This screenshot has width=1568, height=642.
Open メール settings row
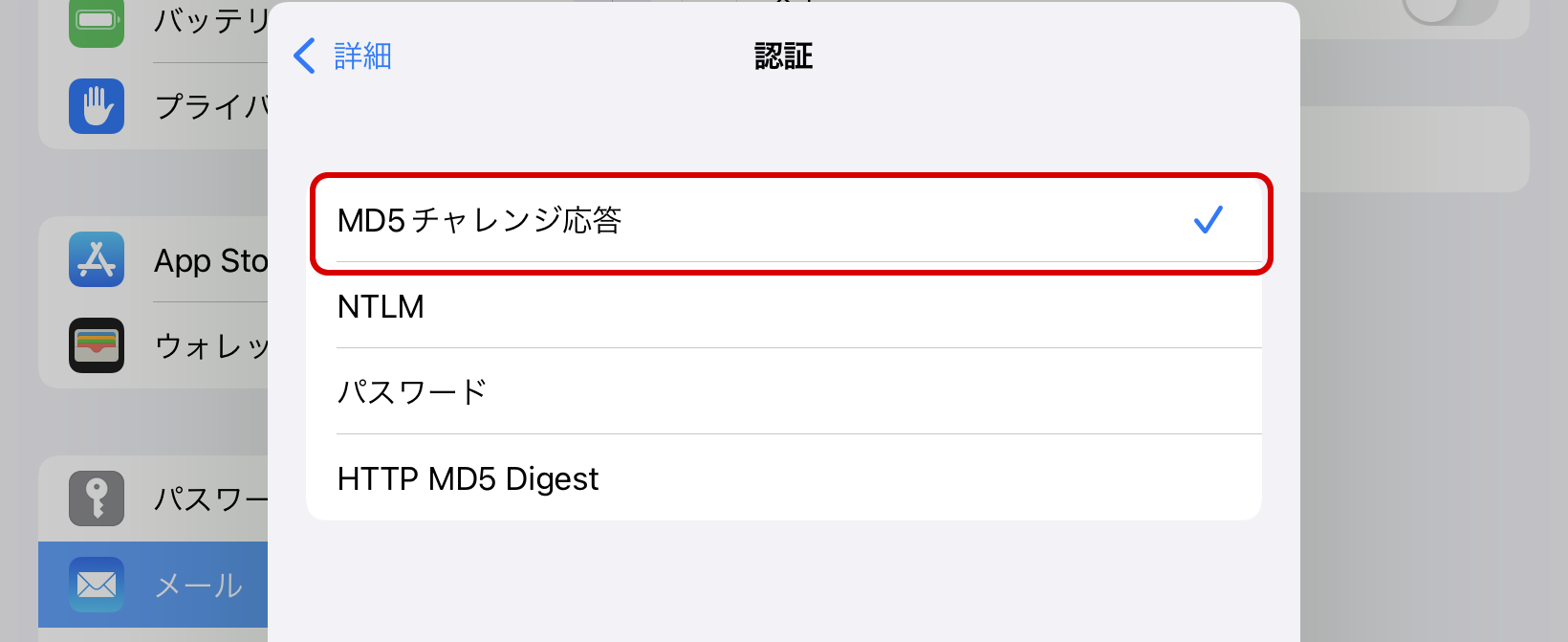coord(153,585)
